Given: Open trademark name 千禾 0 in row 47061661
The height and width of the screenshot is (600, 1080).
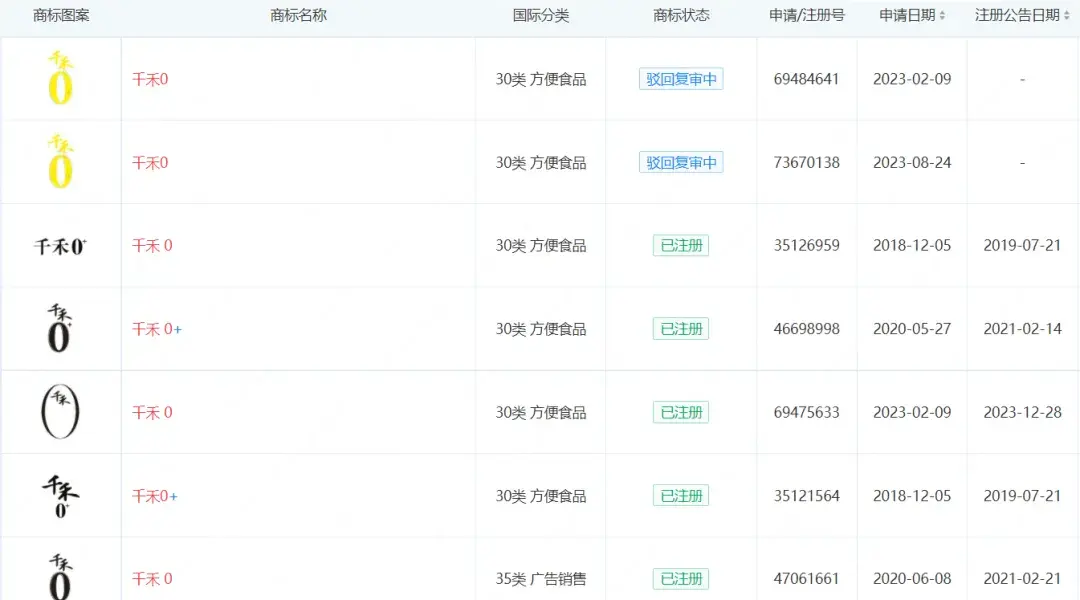Looking at the screenshot, I should point(152,579).
